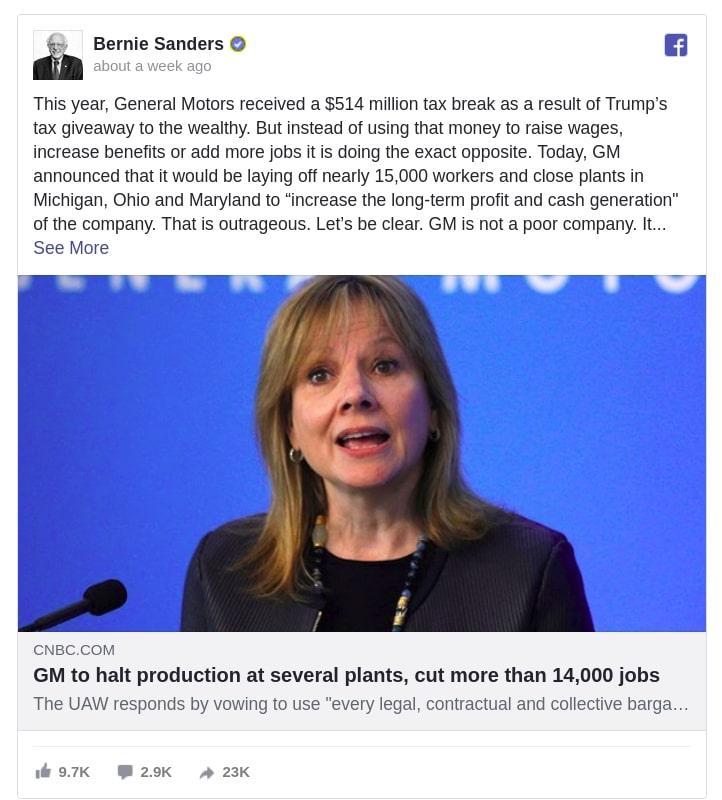
Task: Click the truncated 'It...' ending of post text
Action: pos(654,224)
